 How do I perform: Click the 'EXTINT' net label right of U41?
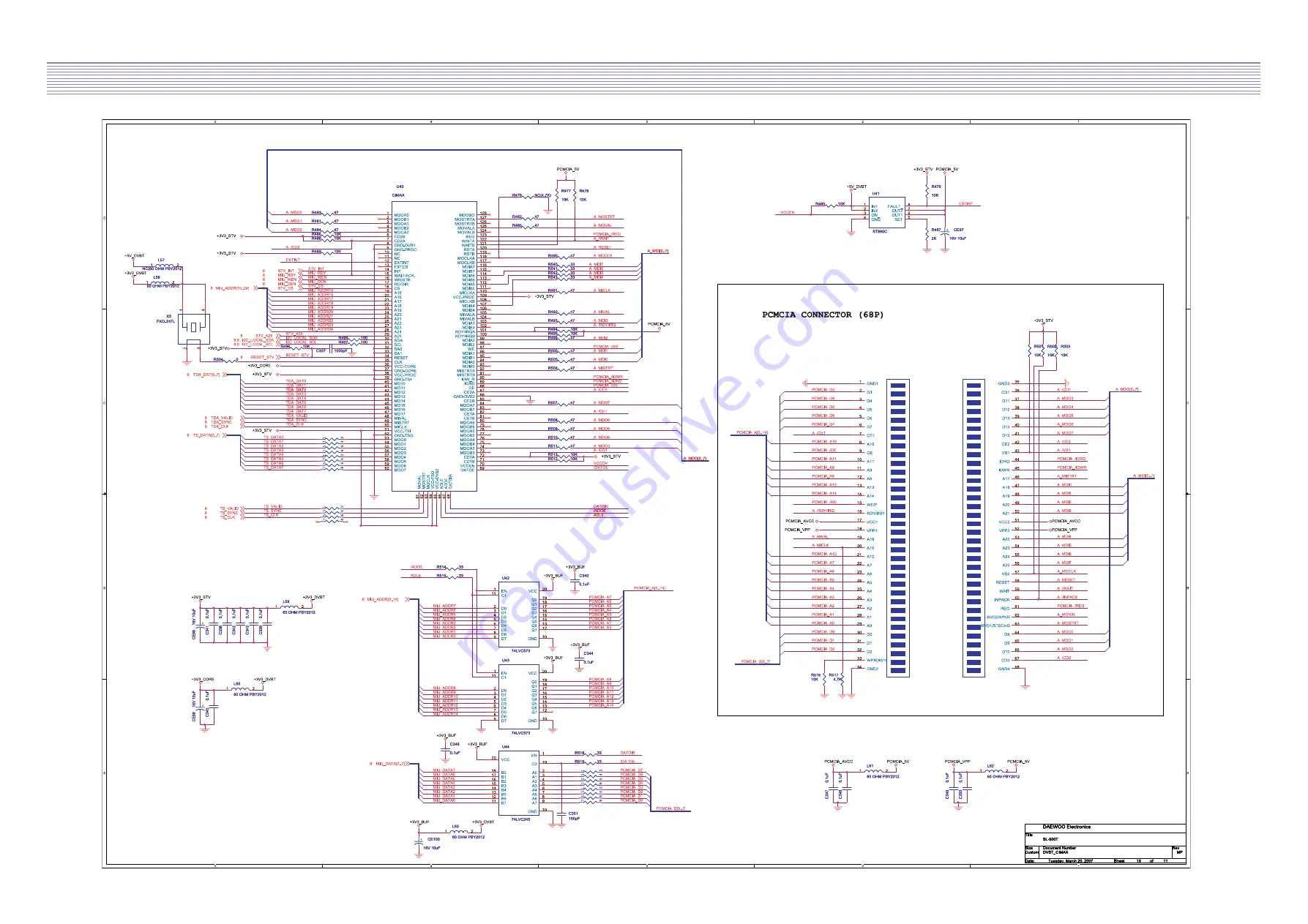coord(966,204)
